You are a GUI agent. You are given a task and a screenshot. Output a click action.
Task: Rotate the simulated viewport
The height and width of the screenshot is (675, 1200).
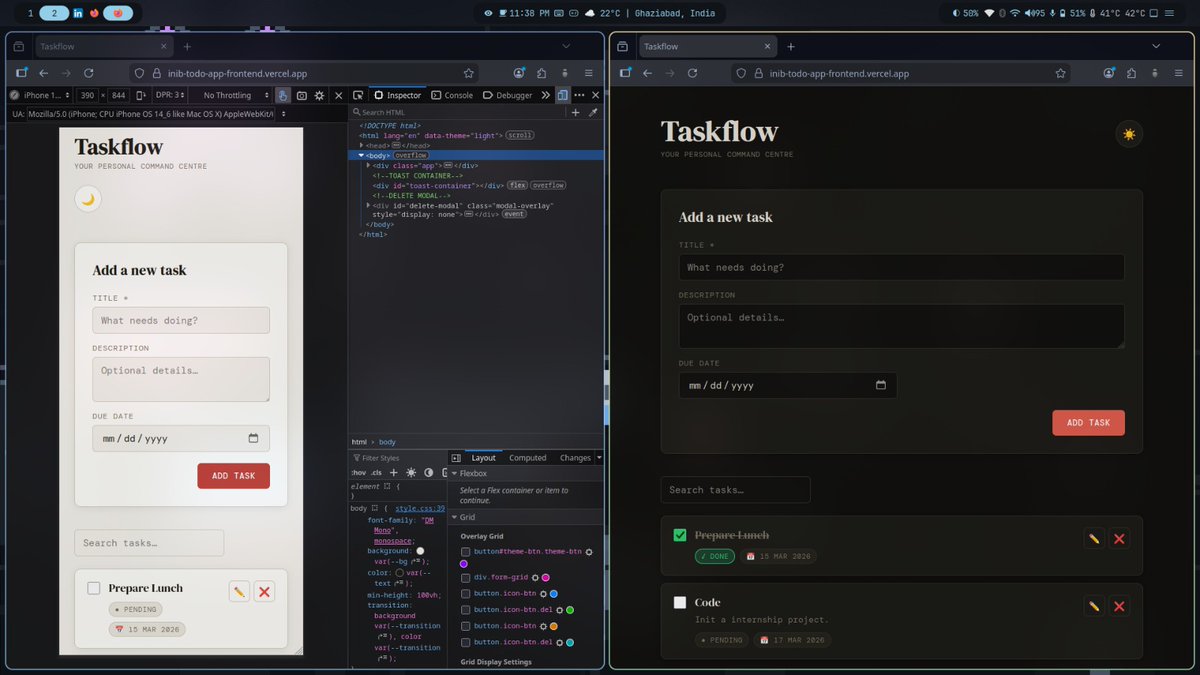pos(141,95)
